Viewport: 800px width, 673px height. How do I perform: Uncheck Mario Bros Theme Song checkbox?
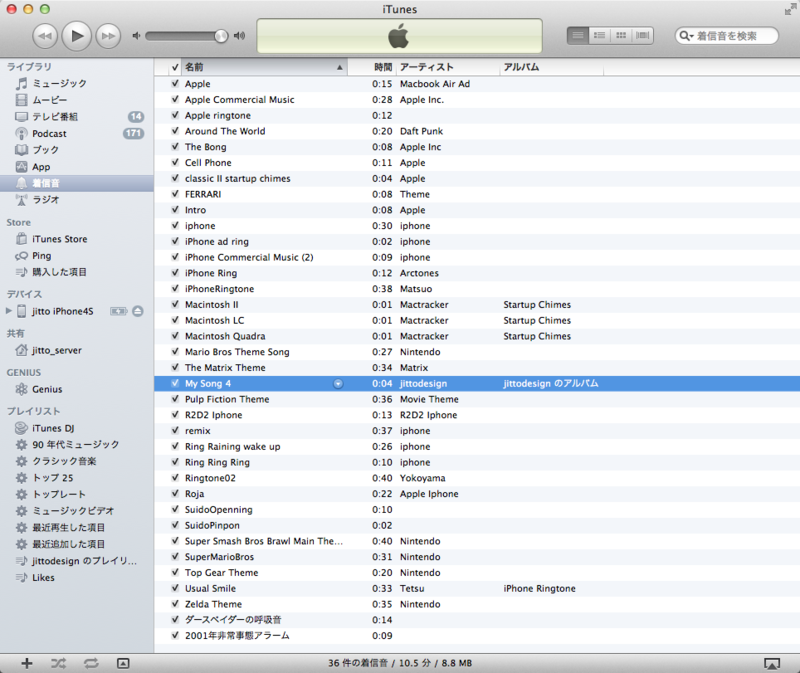[x=175, y=352]
